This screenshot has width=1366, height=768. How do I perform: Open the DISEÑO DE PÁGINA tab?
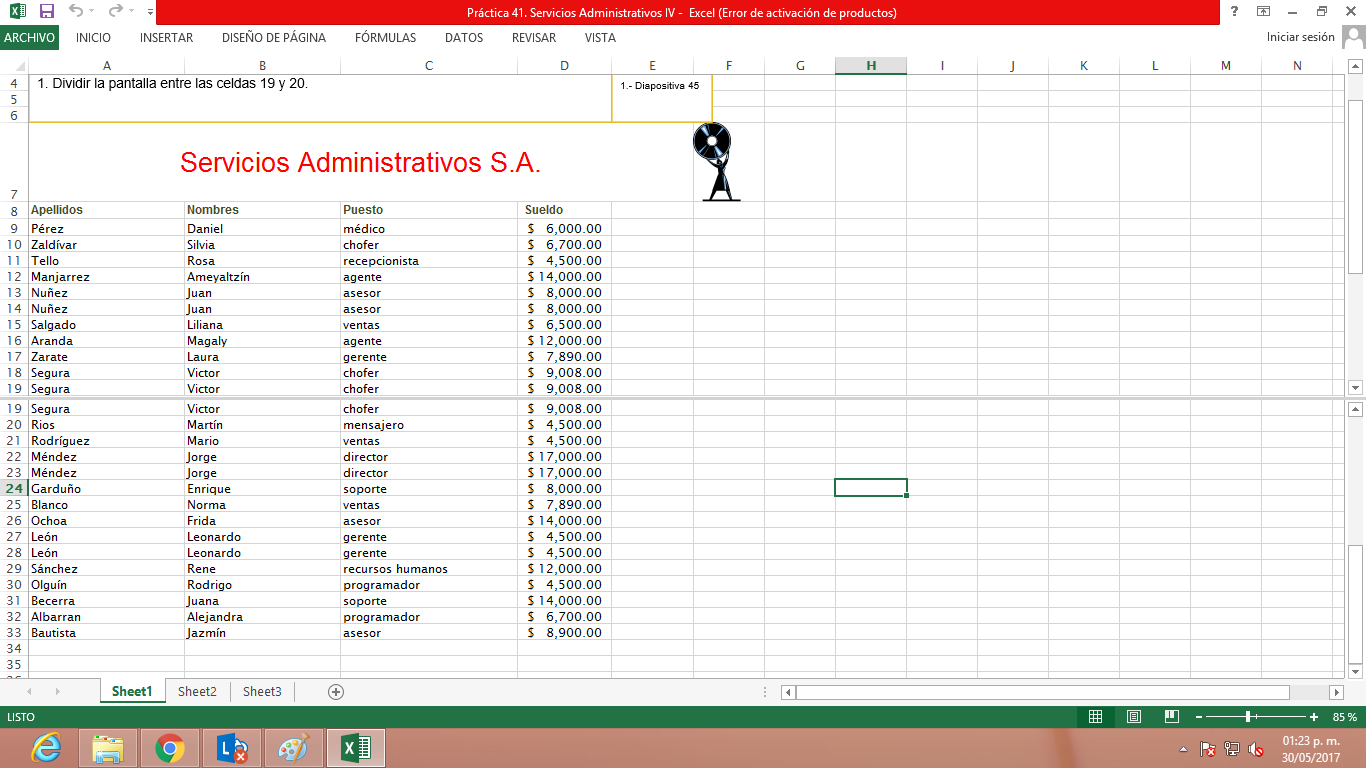pos(274,38)
